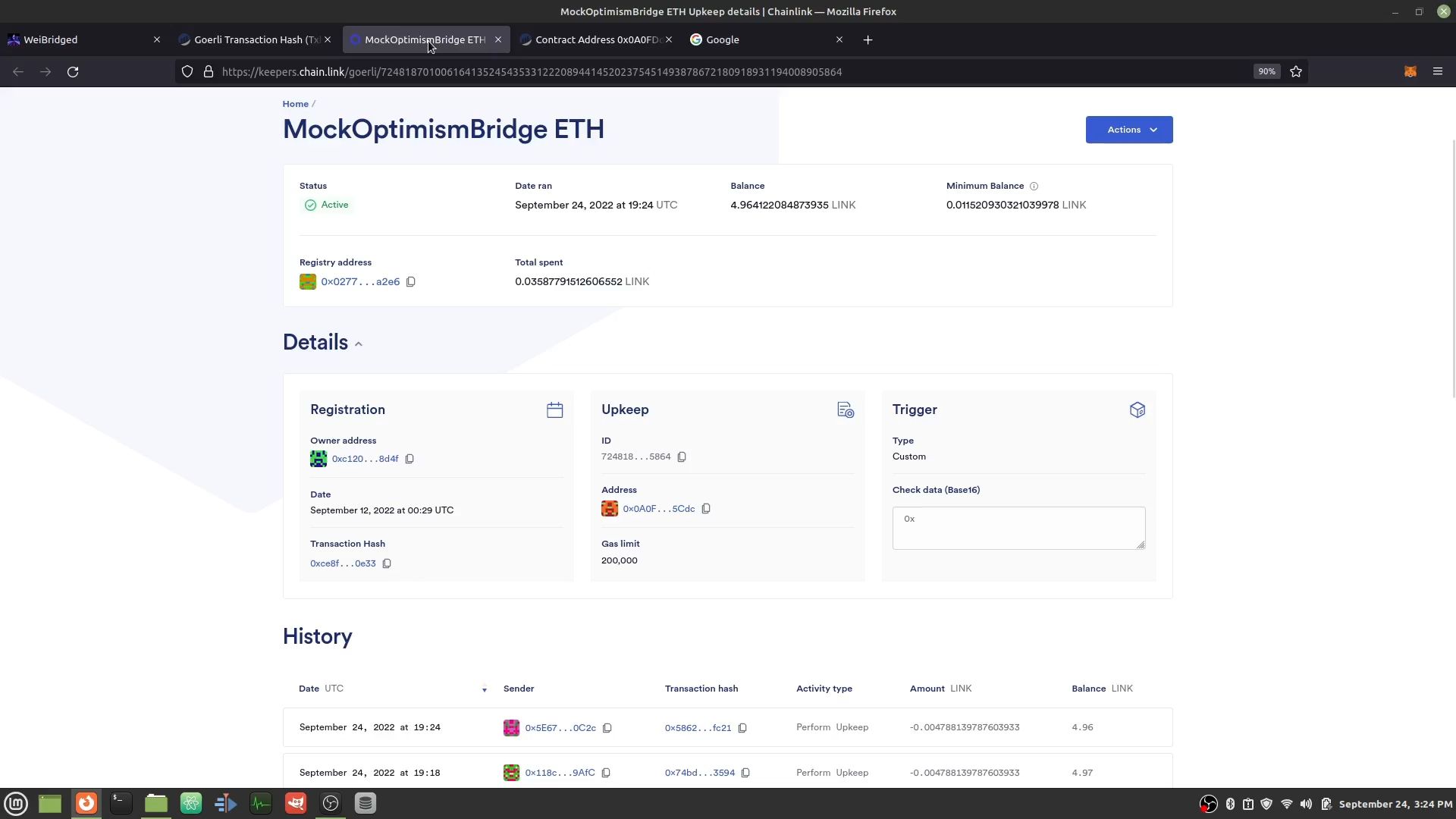Viewport: 1456px width, 819px height.
Task: Show the tracking protection shield info
Action: click(x=187, y=71)
